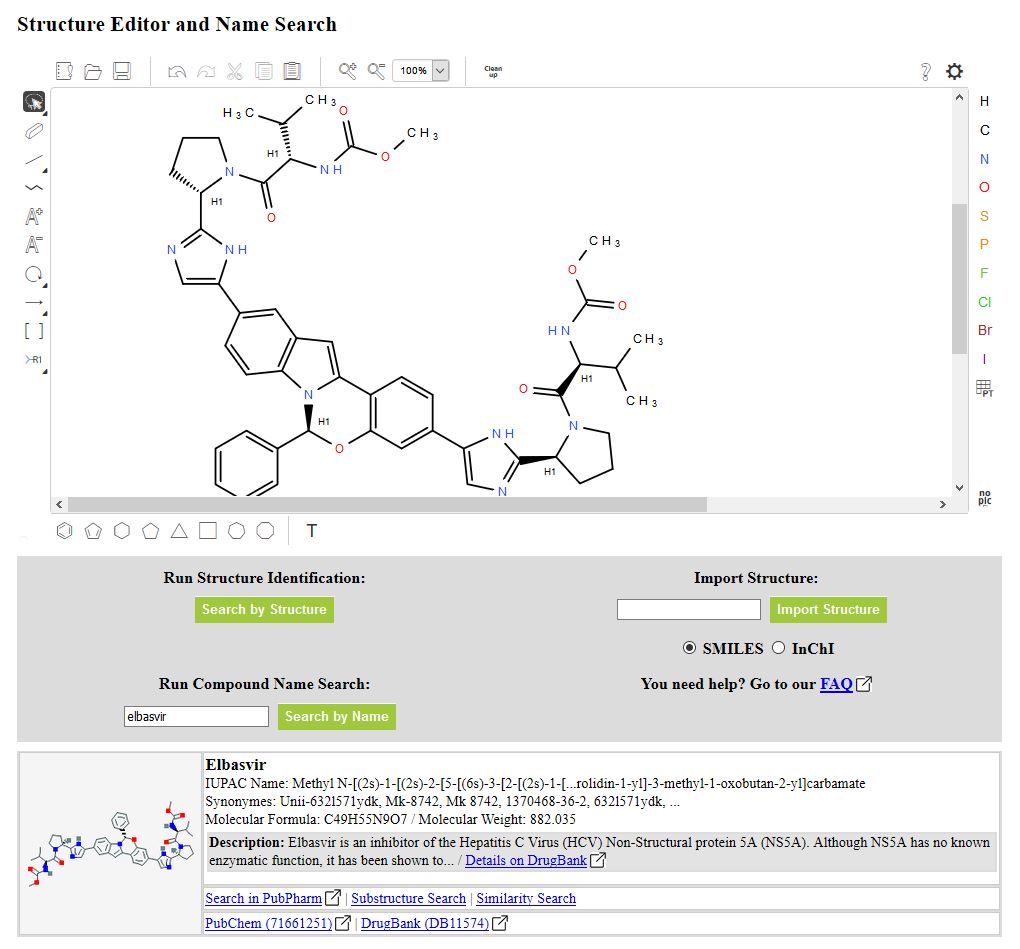Click the Zoom in magnifier

point(347,71)
